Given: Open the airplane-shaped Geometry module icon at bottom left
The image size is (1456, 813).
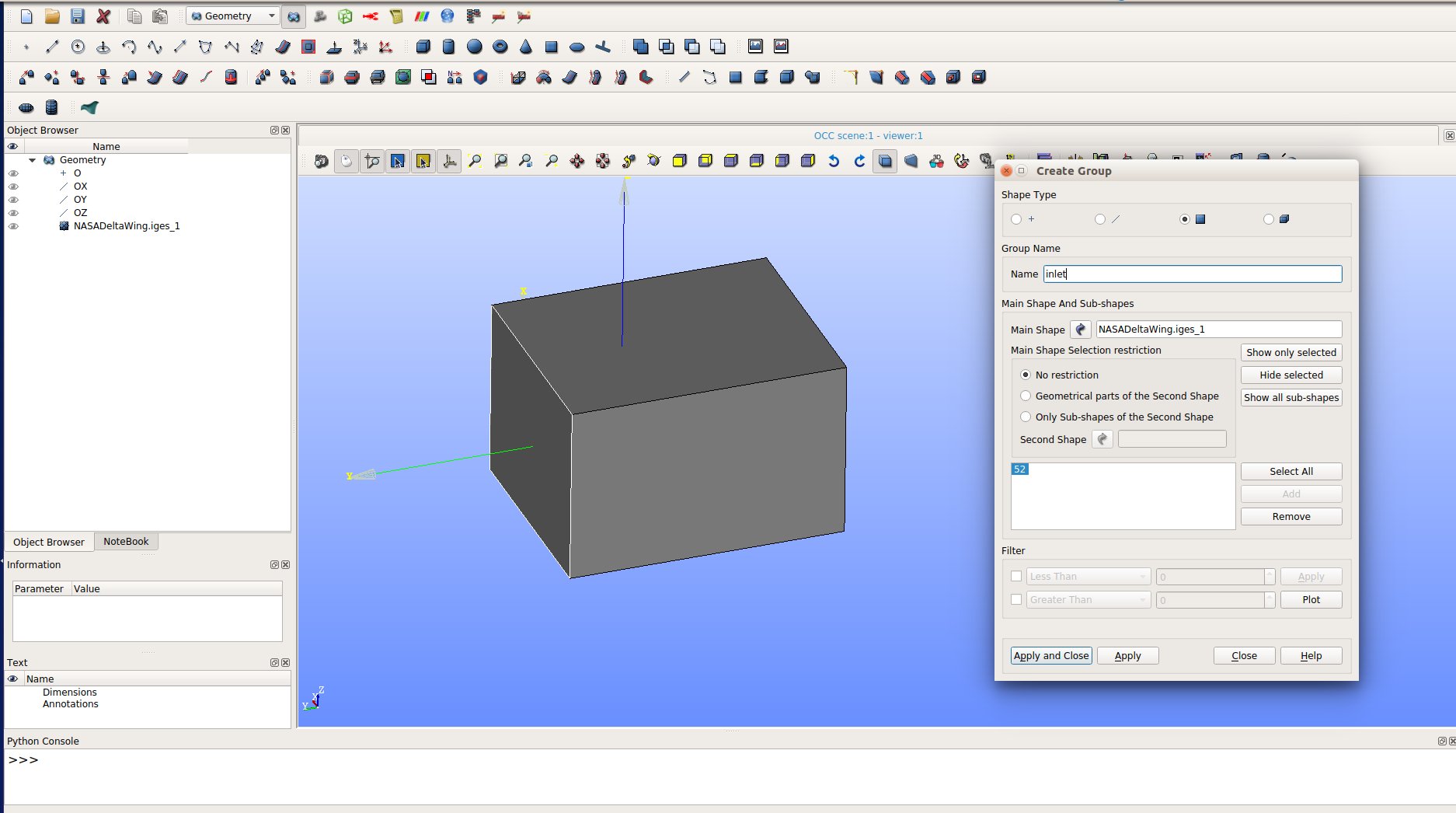Looking at the screenshot, I should [x=89, y=108].
